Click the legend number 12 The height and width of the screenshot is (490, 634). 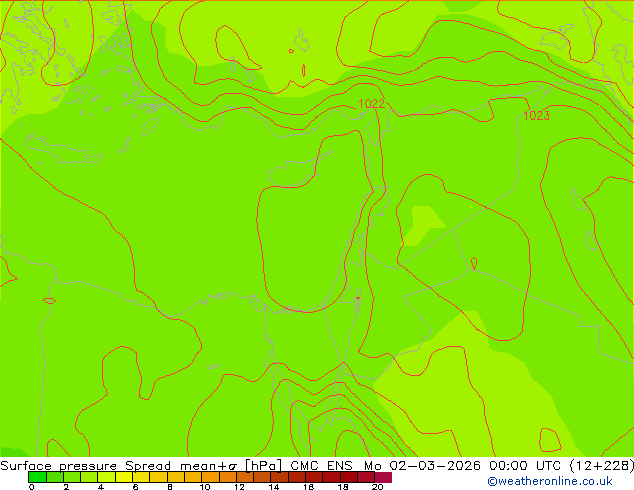pyautogui.click(x=239, y=487)
